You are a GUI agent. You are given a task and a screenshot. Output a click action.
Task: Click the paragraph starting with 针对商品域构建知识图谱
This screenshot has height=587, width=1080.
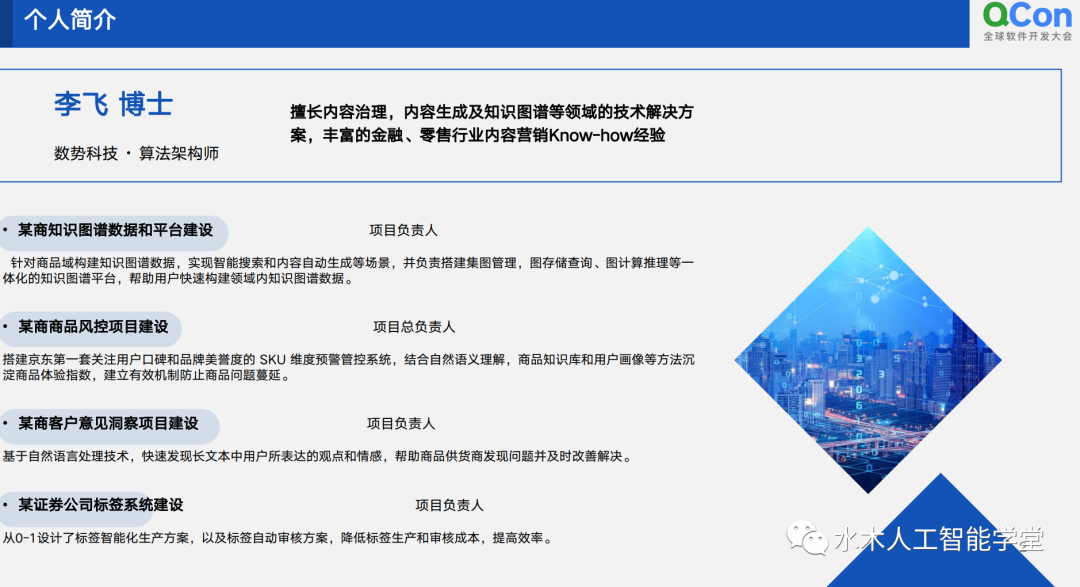tap(348, 271)
